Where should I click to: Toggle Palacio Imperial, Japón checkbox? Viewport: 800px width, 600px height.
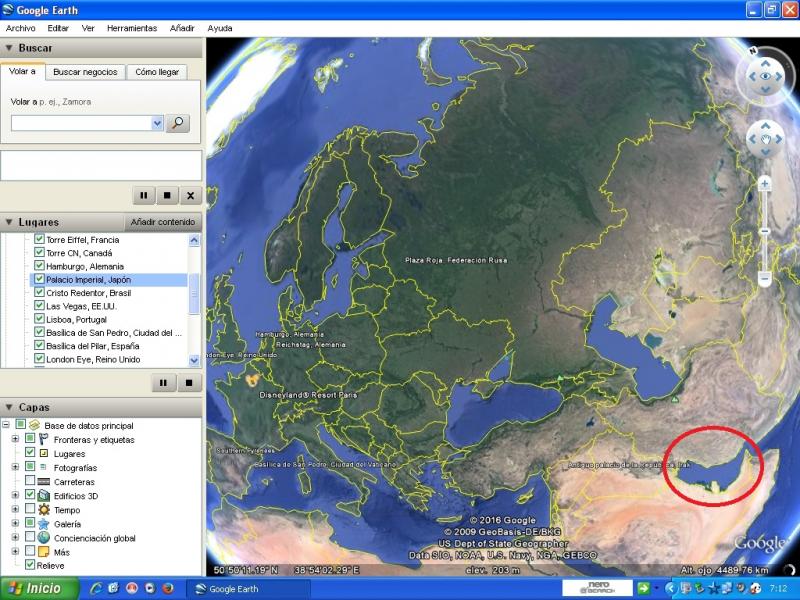[39, 279]
